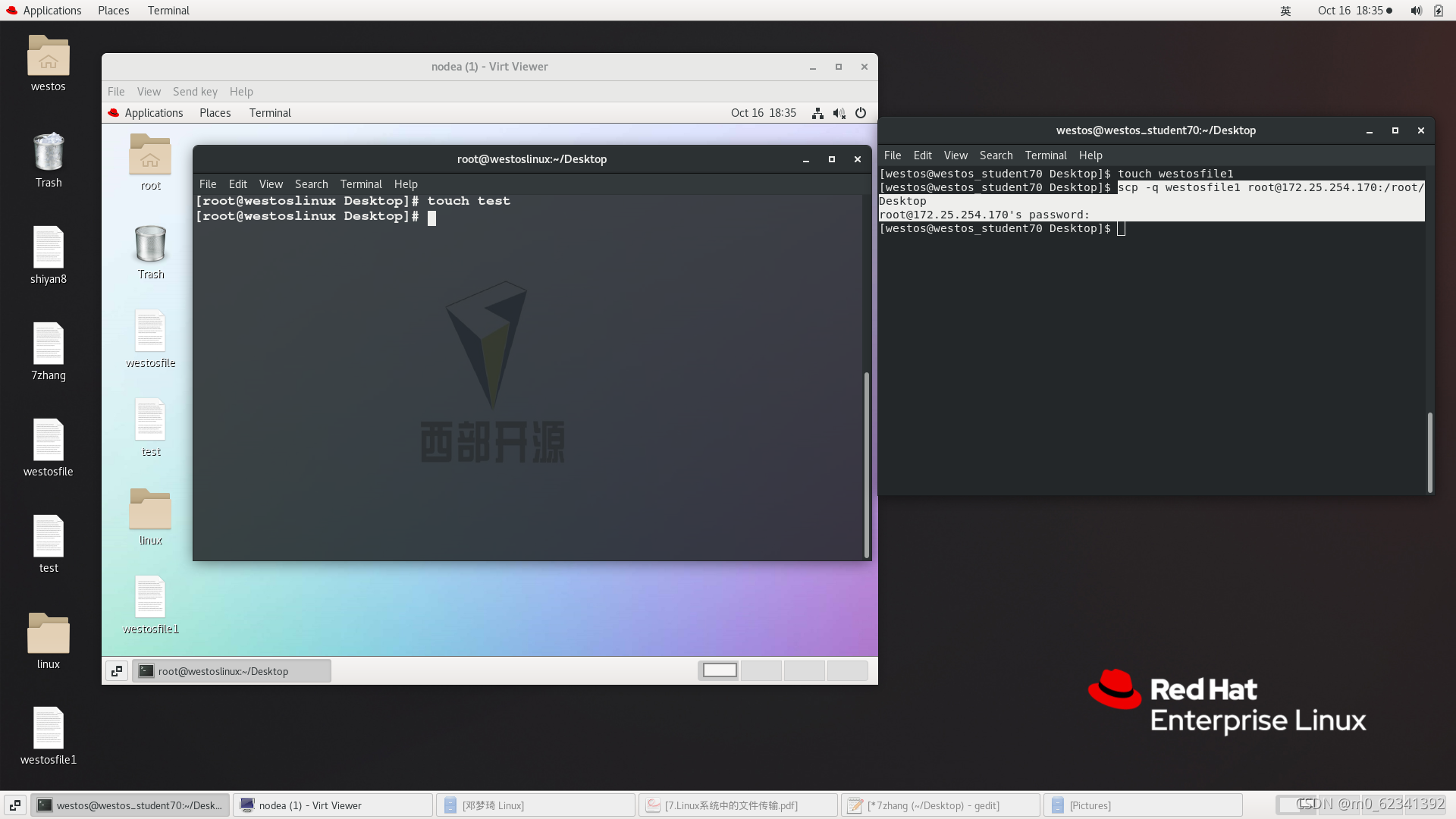Select a workspace in the guest workspace switcher
Viewport: 1456px width, 819px height.
pyautogui.click(x=718, y=670)
